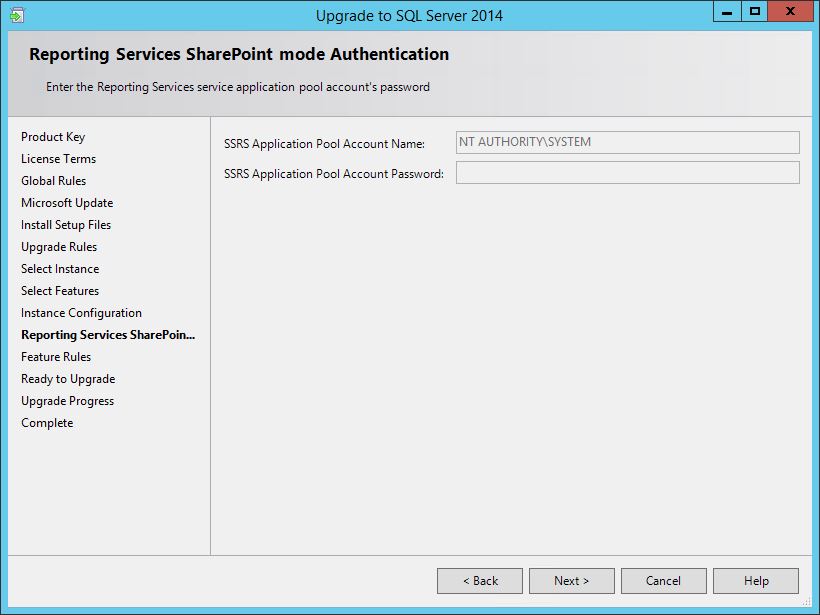The width and height of the screenshot is (820, 615).
Task: Click the SSRS Application Pool Account Name field
Action: click(x=627, y=143)
